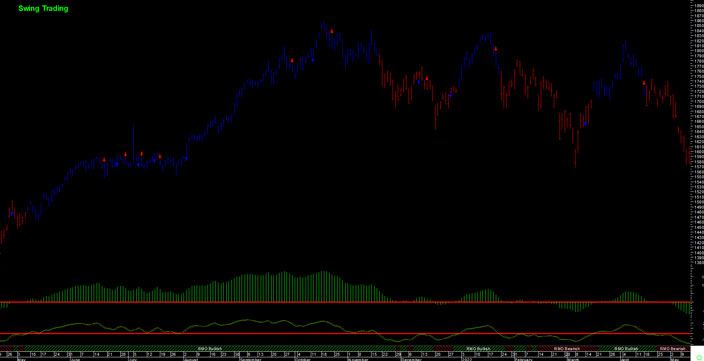
Task: Select the July label on date axis
Action: pos(132,360)
